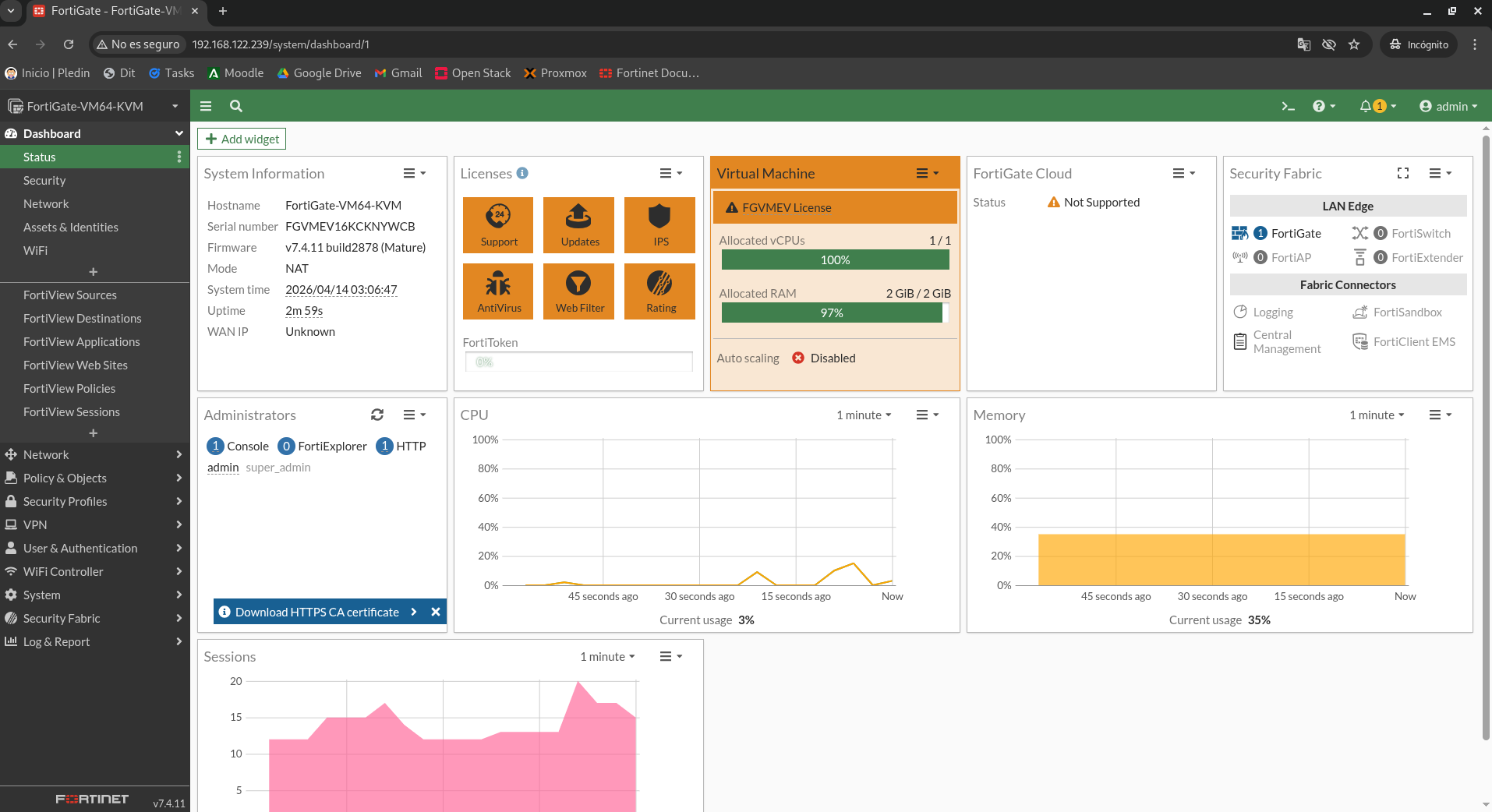
Task: Expand Security Profiles menu
Action: [x=94, y=501]
